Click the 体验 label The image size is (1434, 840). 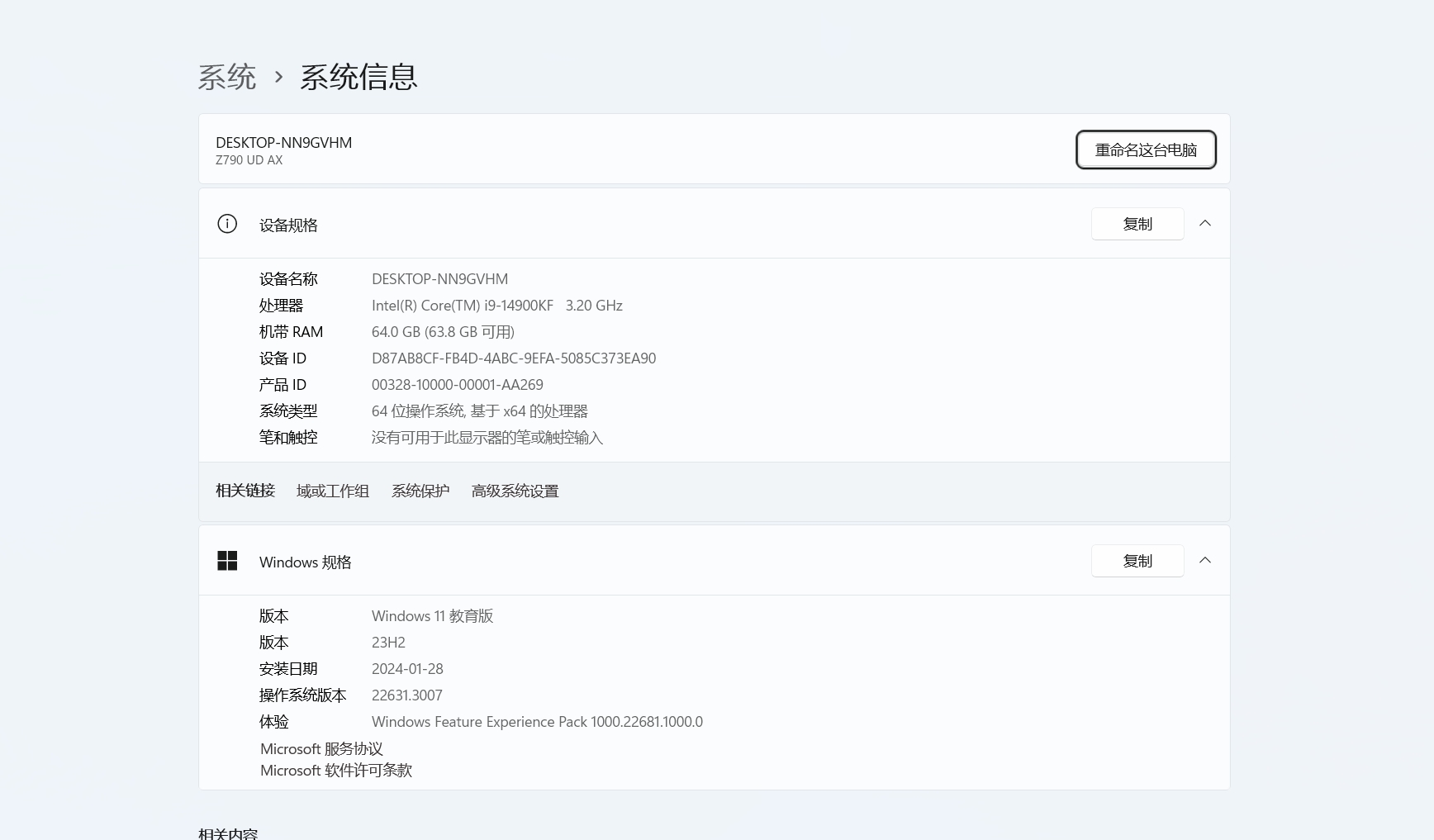click(x=274, y=722)
